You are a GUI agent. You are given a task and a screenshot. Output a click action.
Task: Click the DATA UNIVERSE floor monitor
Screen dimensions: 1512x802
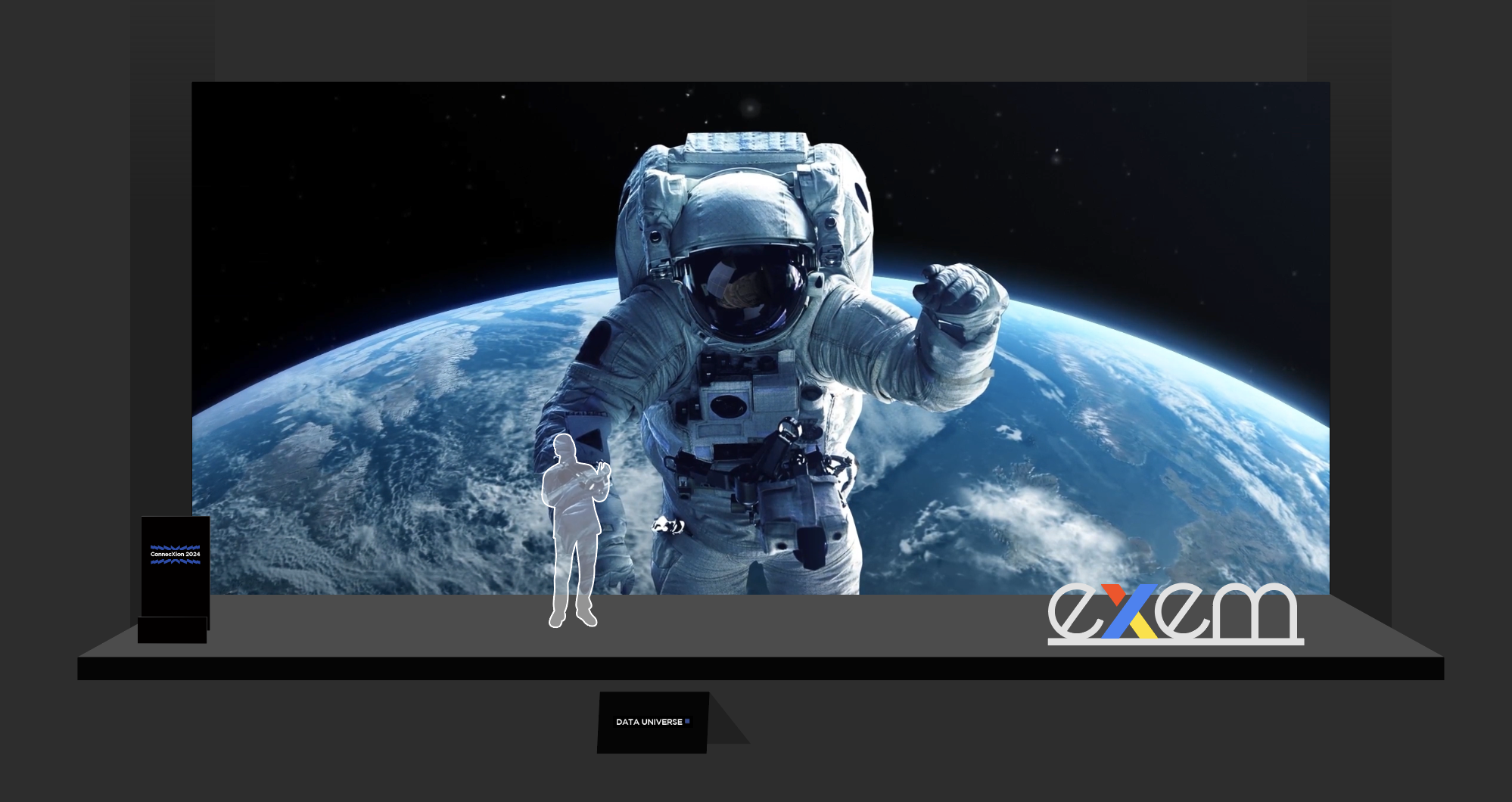pyautogui.click(x=654, y=723)
